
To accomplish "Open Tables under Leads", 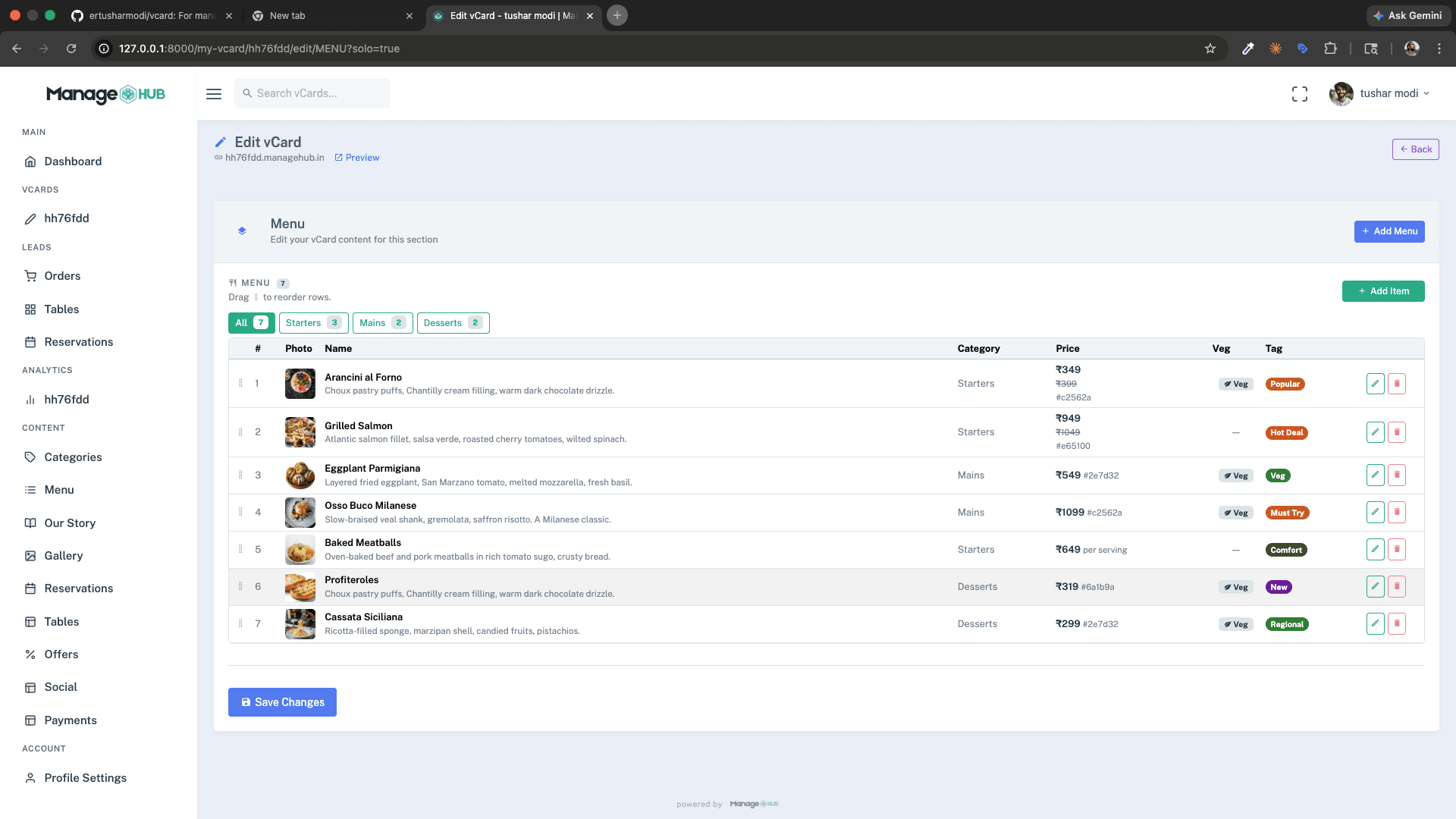I will (x=61, y=309).
